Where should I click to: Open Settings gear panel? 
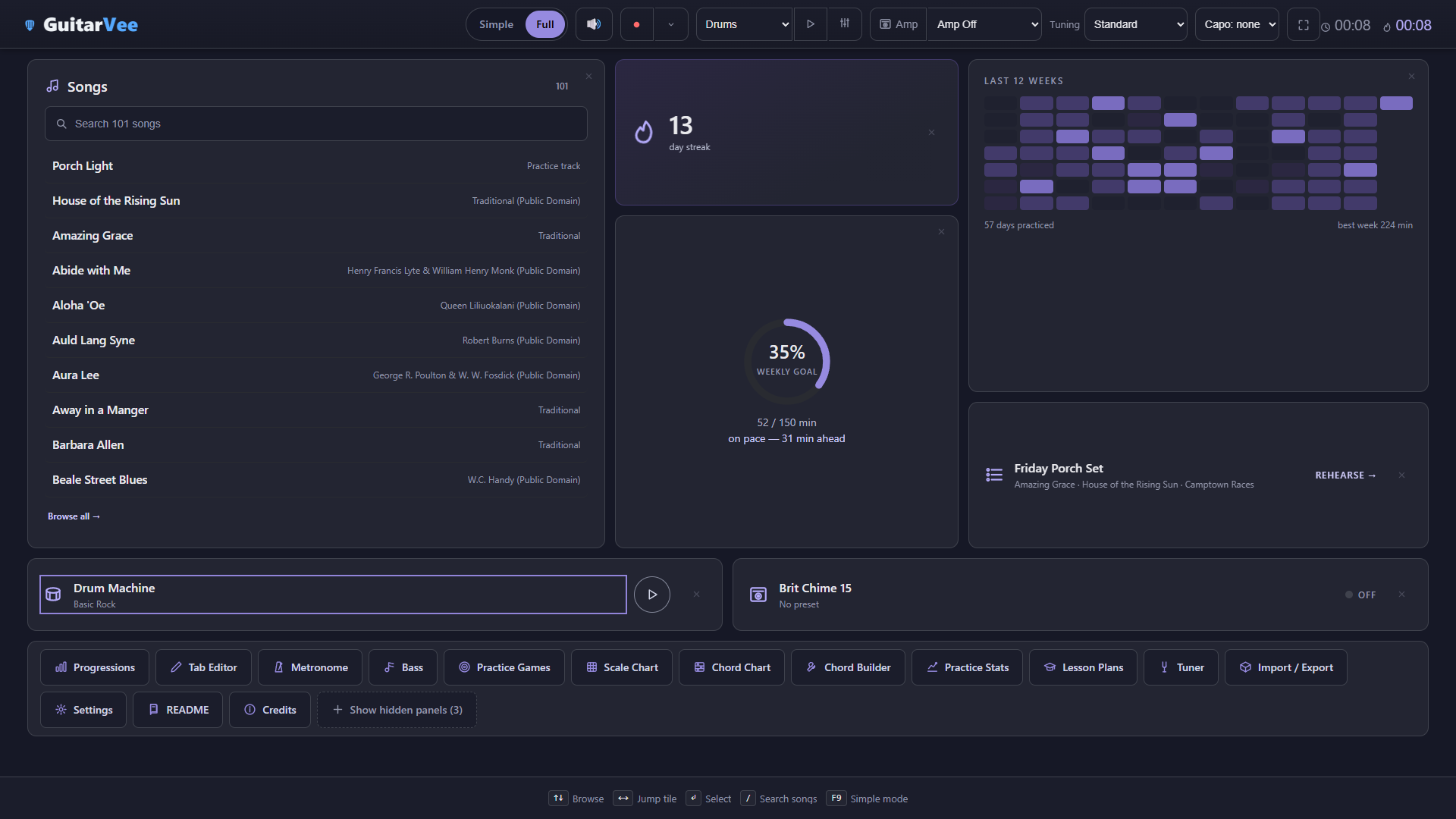83,710
